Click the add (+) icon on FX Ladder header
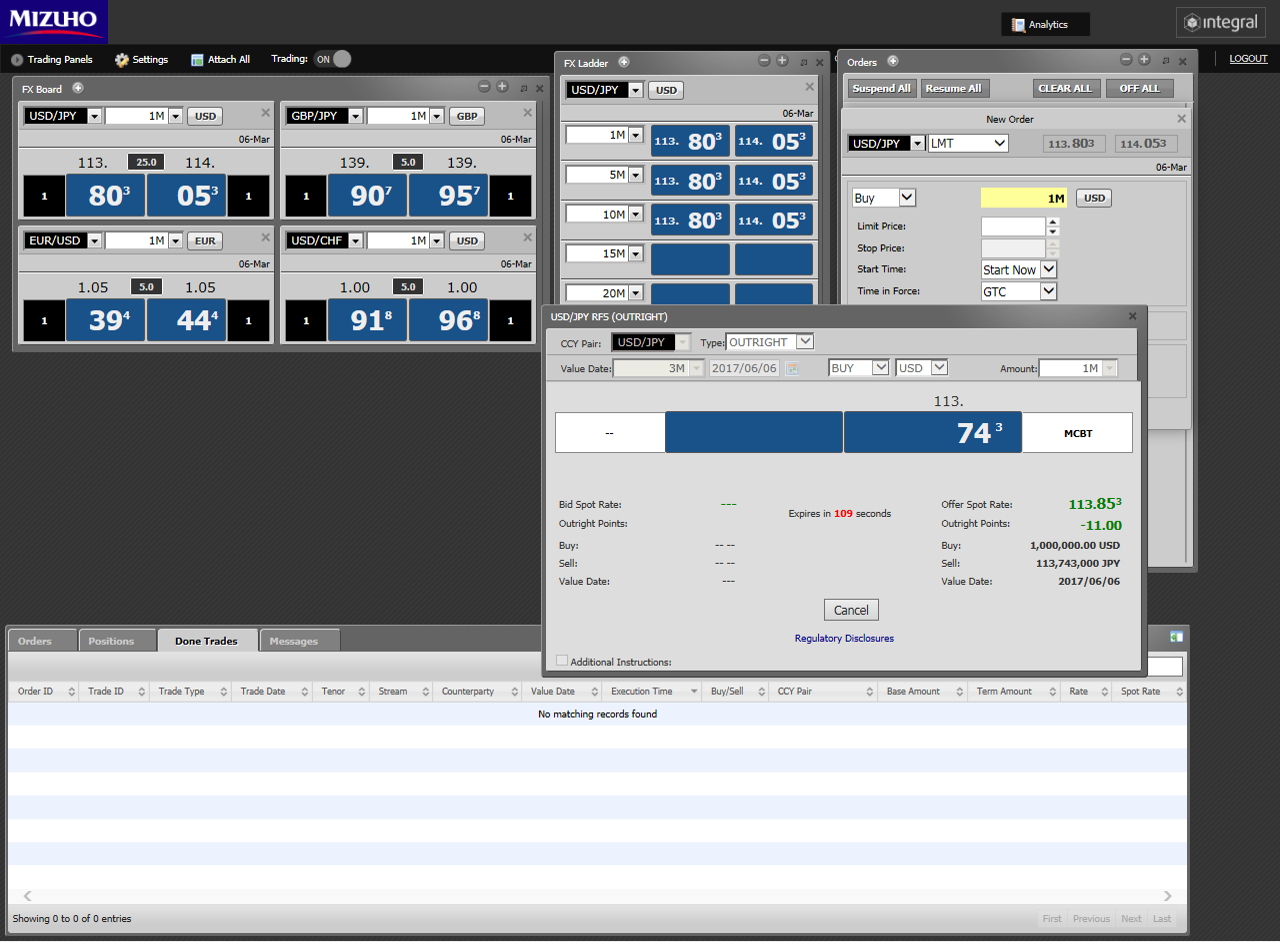The height and width of the screenshot is (942, 1280). tap(624, 62)
